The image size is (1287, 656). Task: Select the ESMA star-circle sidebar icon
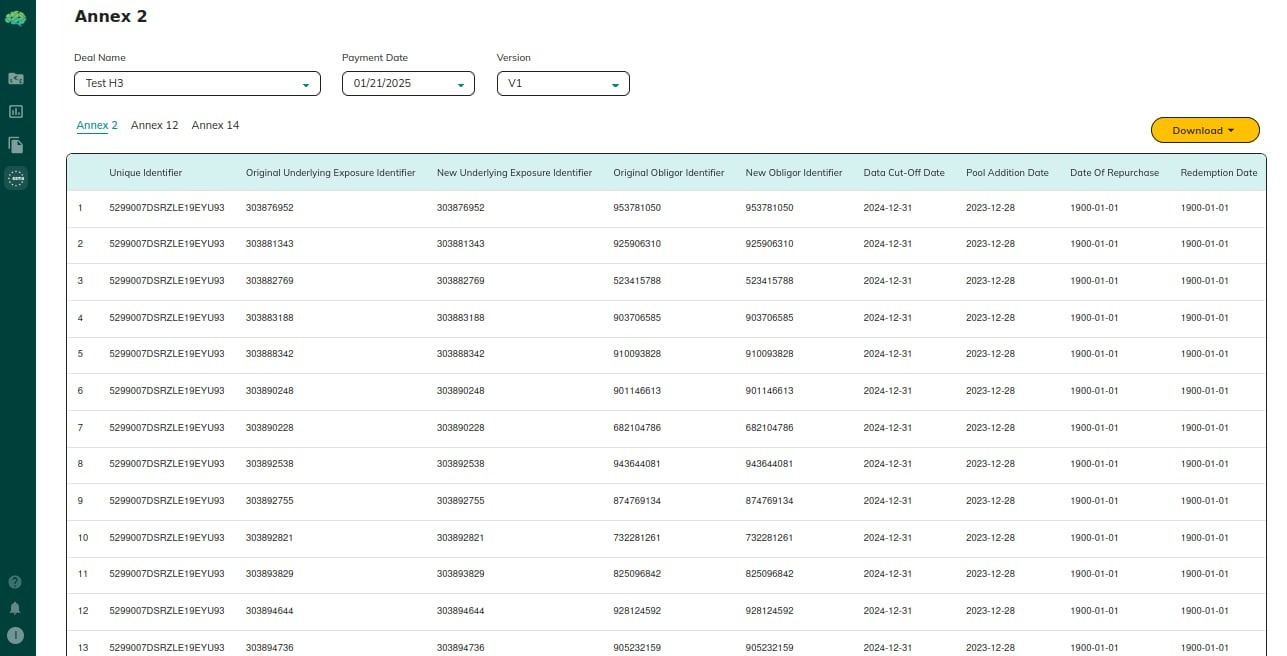pyautogui.click(x=16, y=178)
